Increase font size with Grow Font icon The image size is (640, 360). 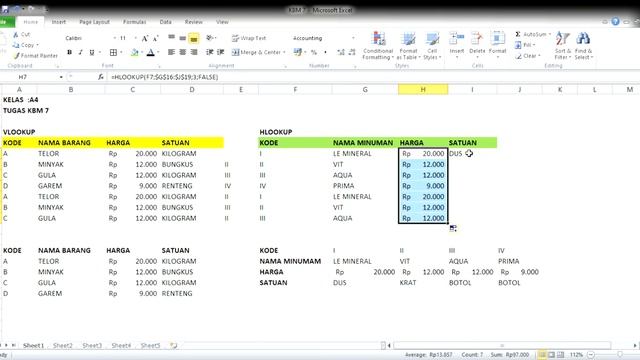144,38
